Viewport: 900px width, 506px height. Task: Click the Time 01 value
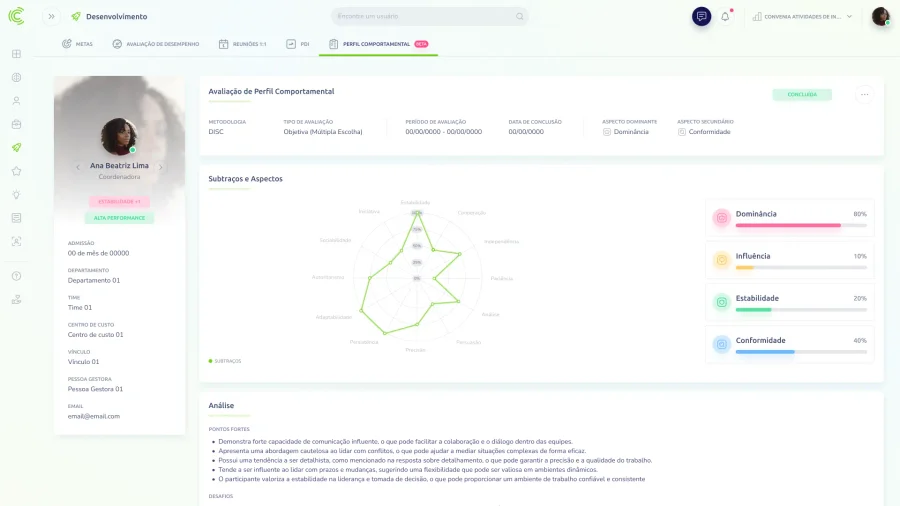click(x=80, y=308)
